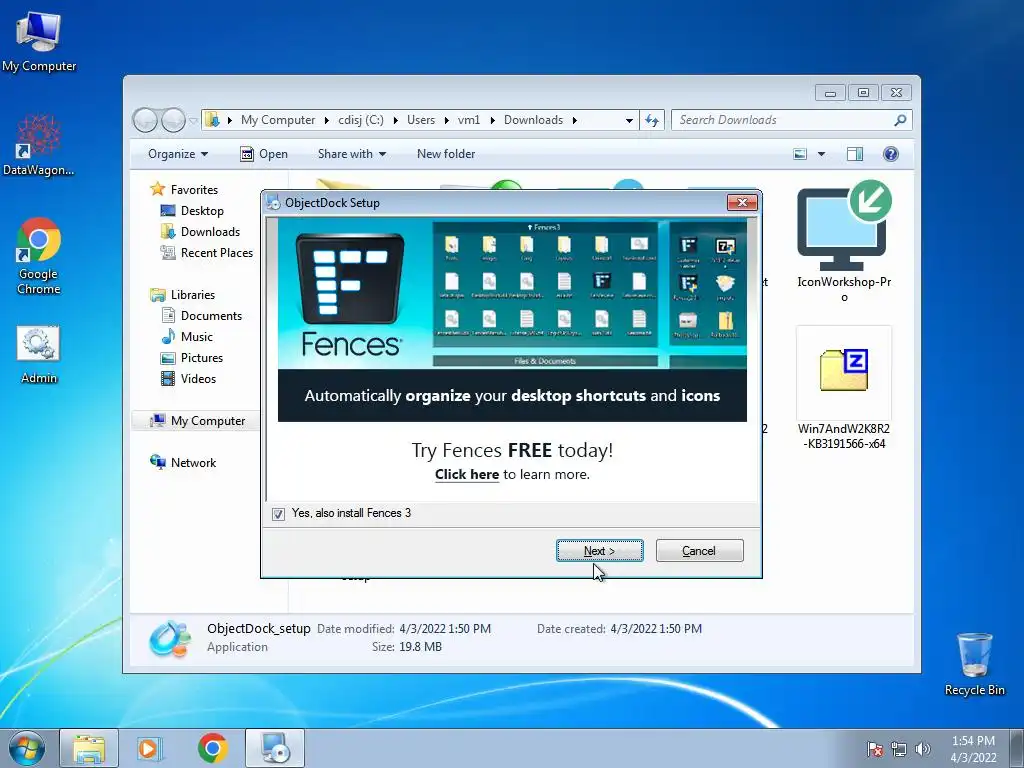Open the Admin desktop icon

[39, 355]
